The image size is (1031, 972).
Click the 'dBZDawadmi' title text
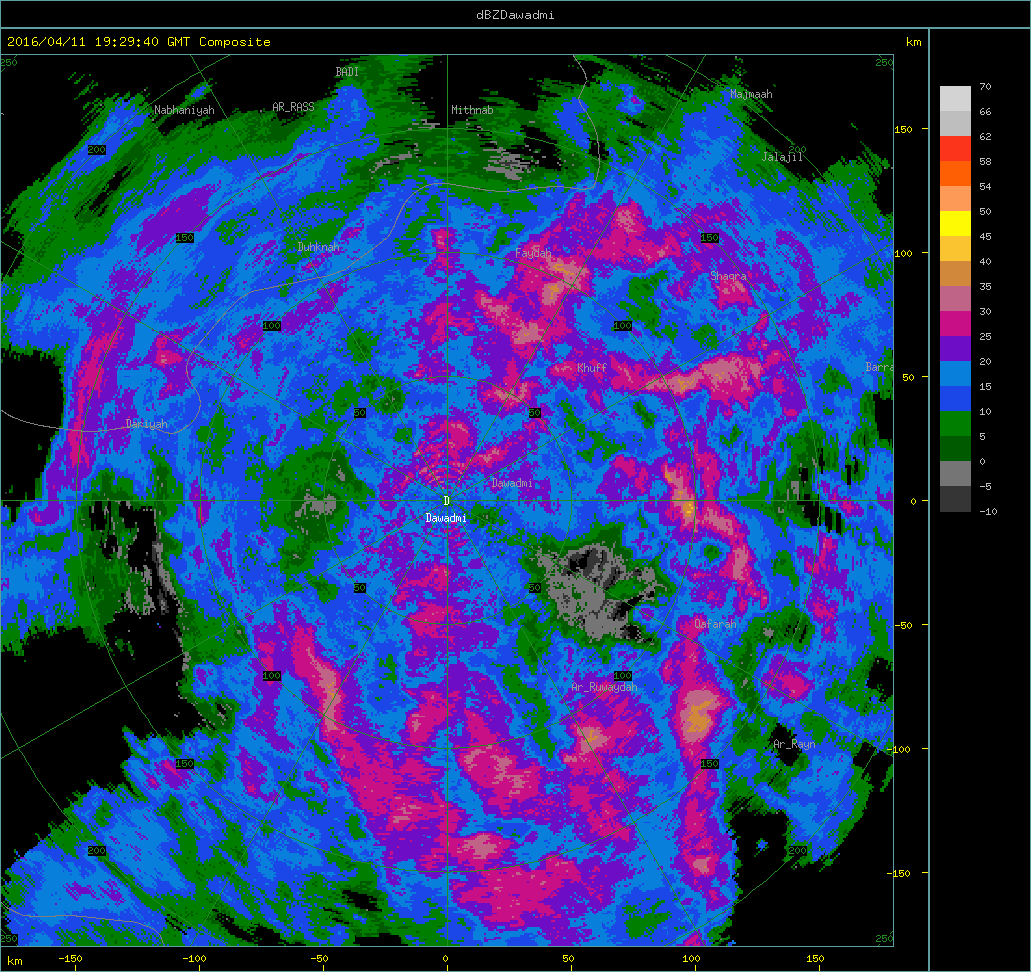(x=515, y=14)
